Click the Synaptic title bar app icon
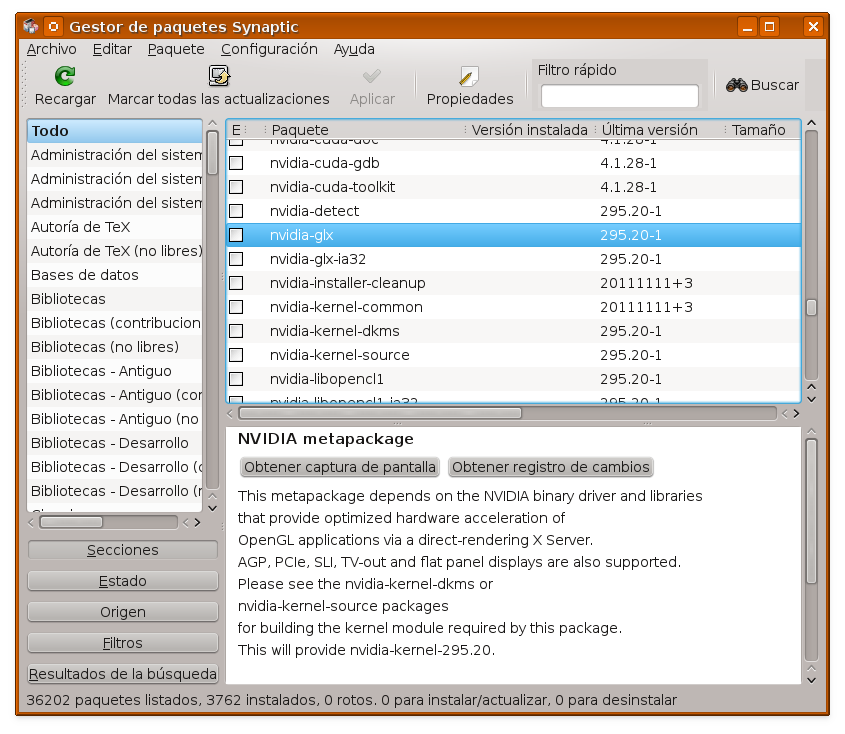 (31, 26)
